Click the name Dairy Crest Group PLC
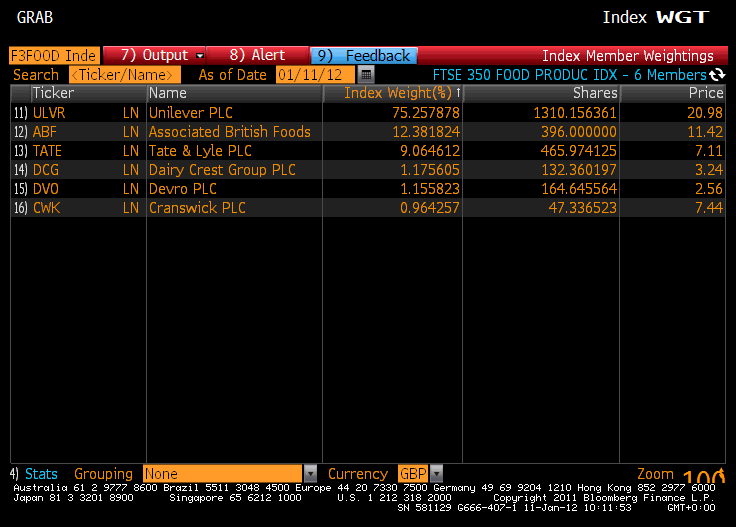Screen dimensions: 736x527 pos(222,170)
